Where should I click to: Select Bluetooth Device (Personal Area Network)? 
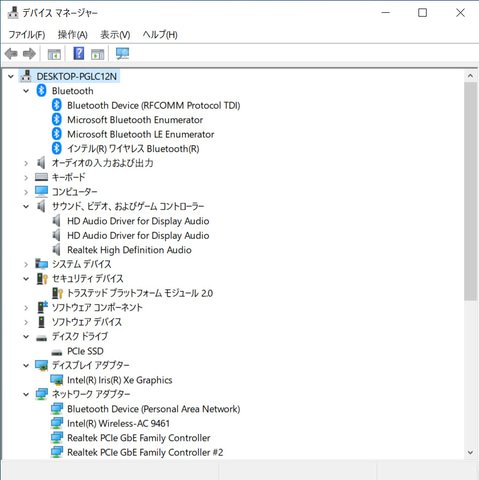pos(154,409)
